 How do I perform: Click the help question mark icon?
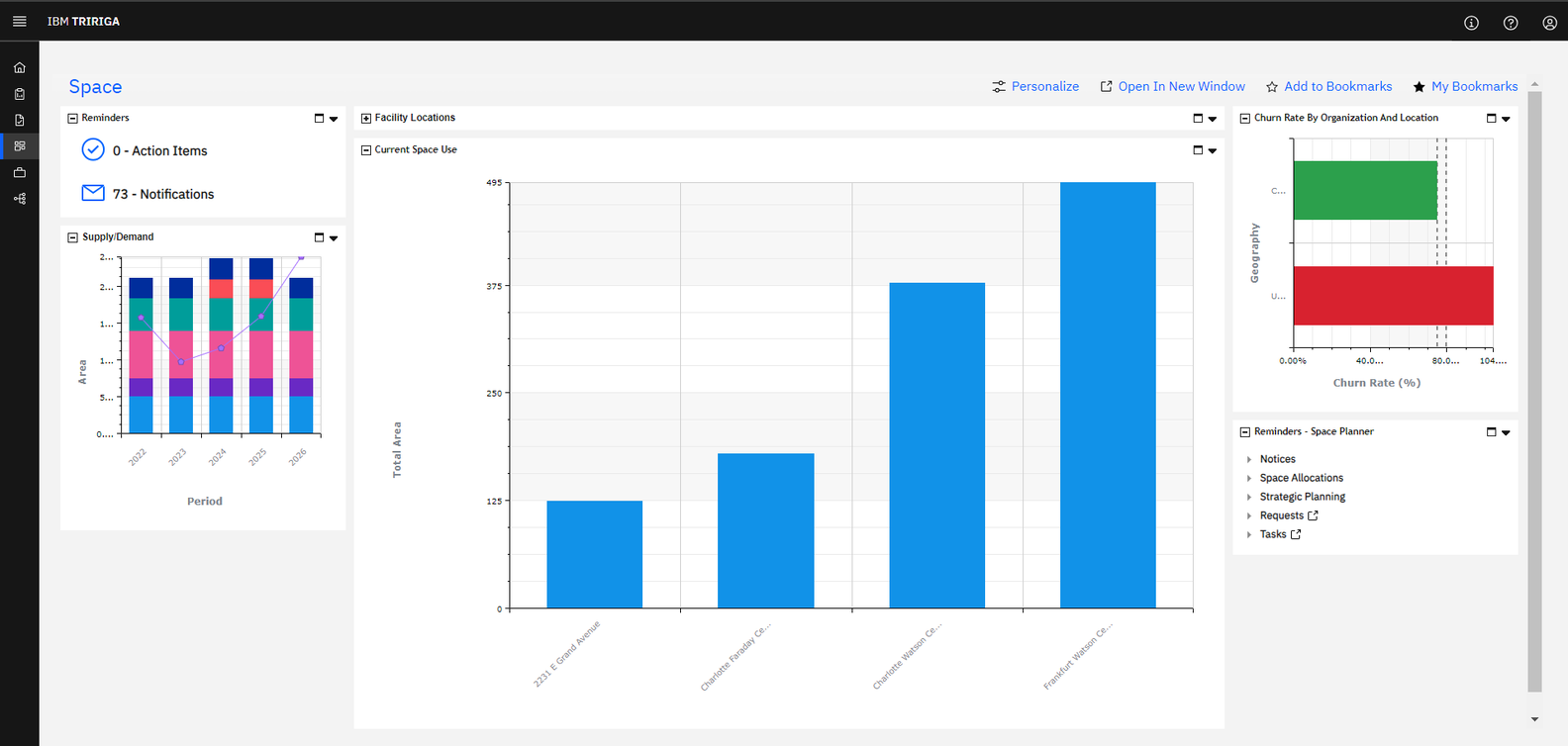1510,23
